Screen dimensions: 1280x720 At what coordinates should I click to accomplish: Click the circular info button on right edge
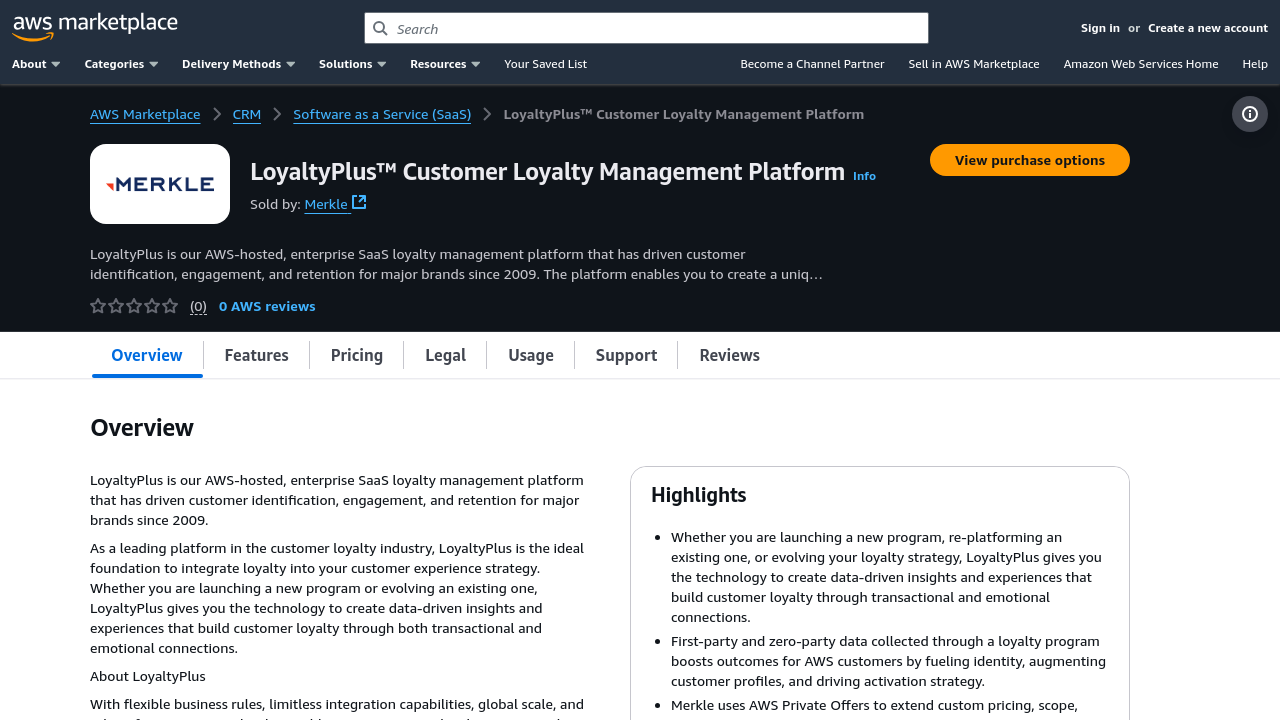(1249, 114)
